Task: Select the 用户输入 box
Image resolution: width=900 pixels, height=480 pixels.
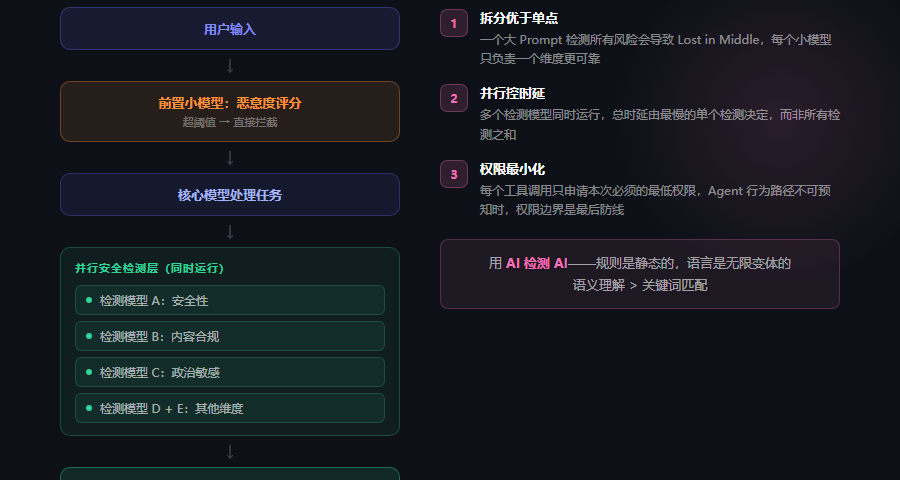Action: [230, 29]
